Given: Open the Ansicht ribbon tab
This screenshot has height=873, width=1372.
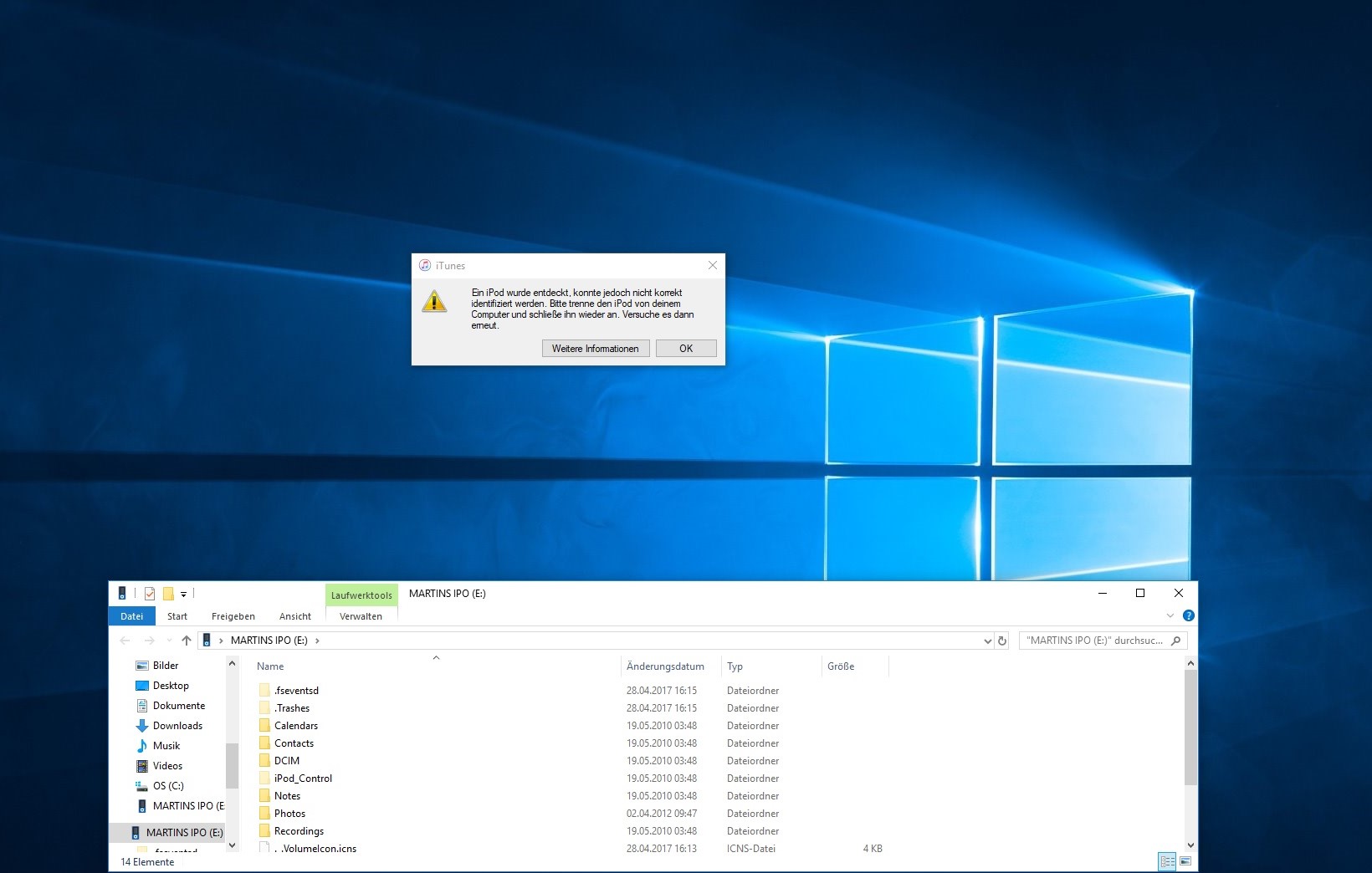Looking at the screenshot, I should pos(294,616).
